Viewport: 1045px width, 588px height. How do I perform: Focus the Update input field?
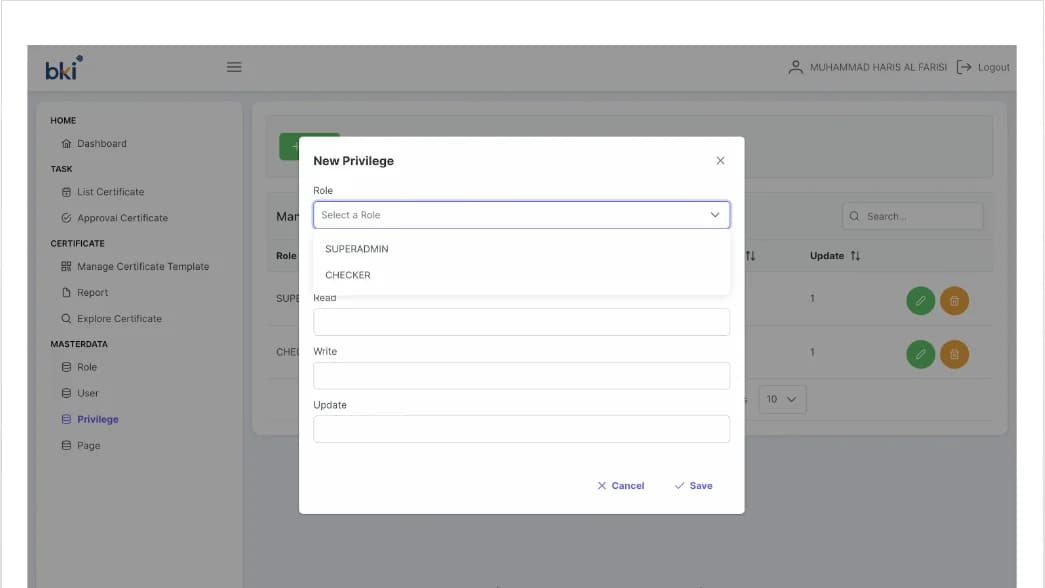pyautogui.click(x=521, y=429)
